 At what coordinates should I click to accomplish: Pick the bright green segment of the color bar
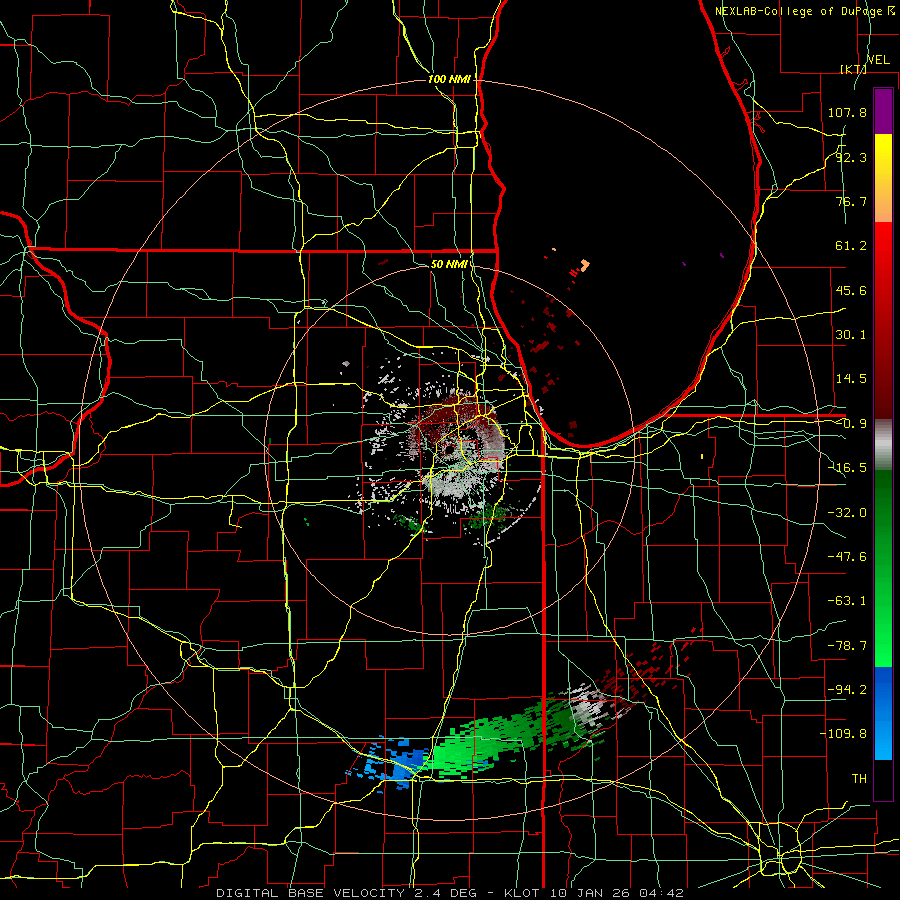[x=883, y=637]
